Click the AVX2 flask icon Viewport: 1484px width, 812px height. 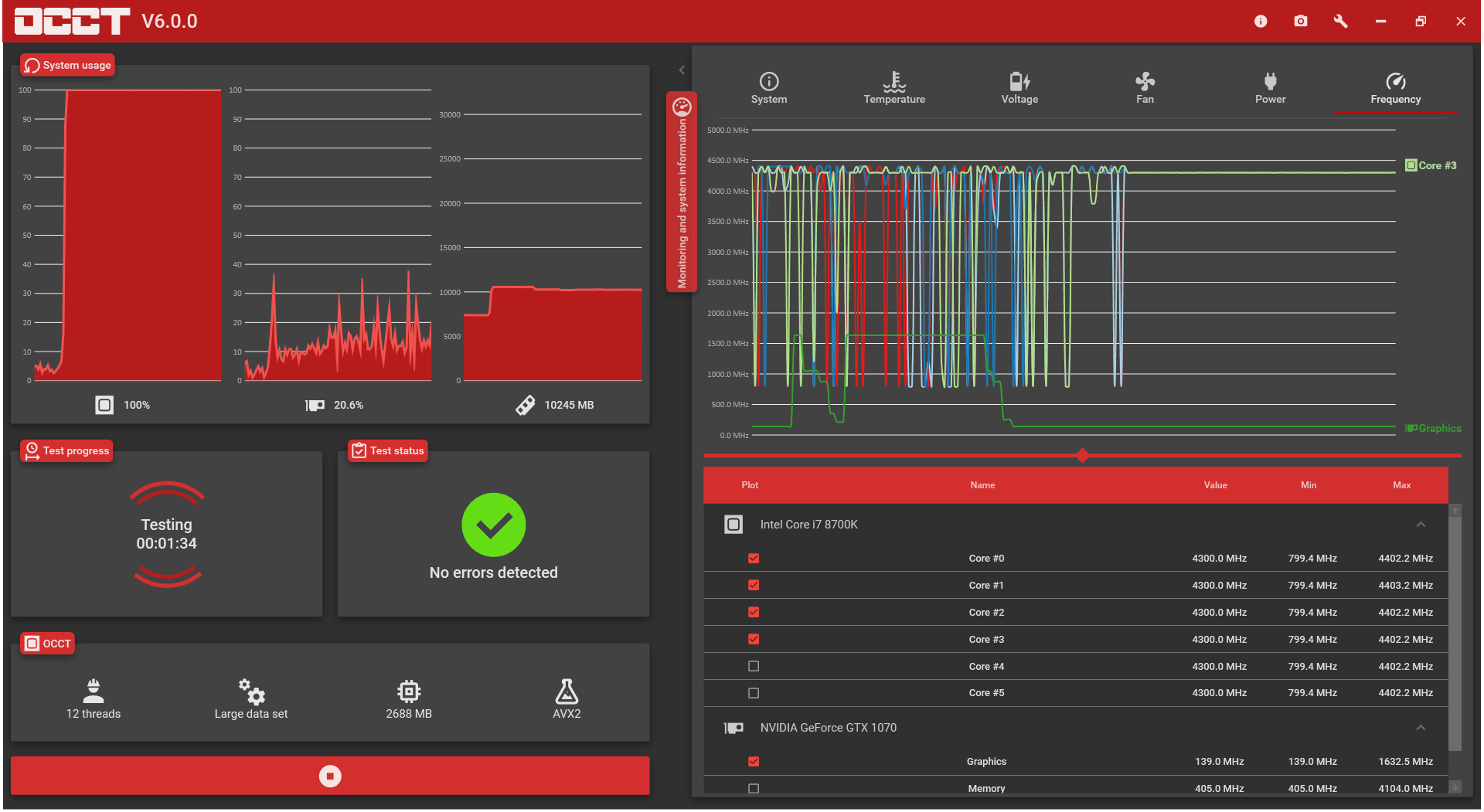[x=567, y=691]
